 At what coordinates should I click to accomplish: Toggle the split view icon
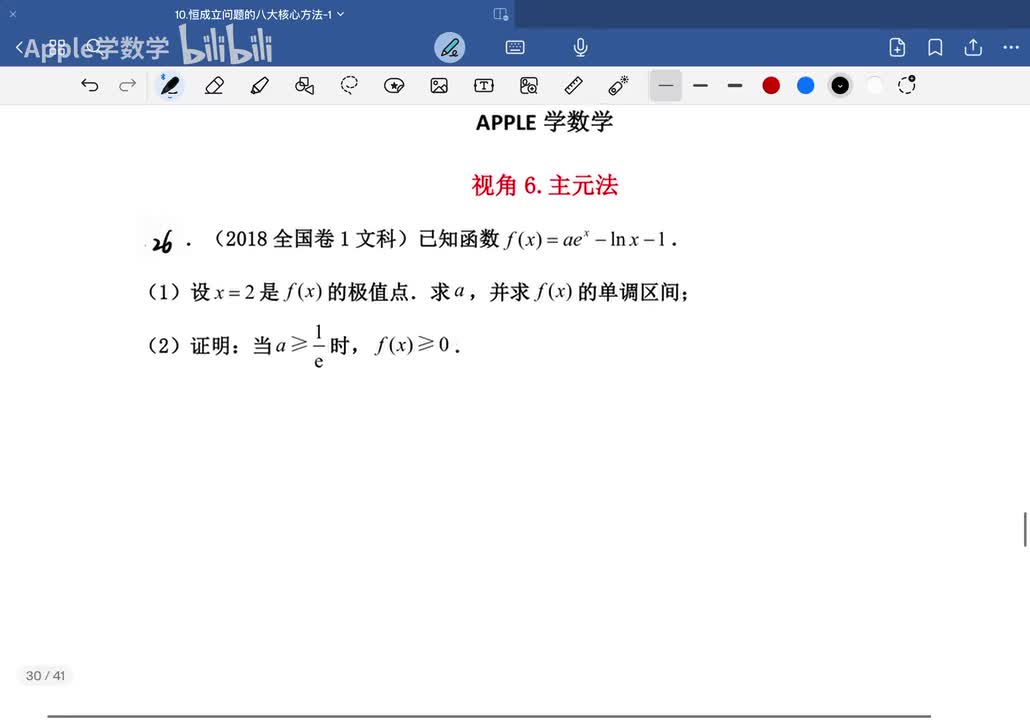[x=501, y=14]
